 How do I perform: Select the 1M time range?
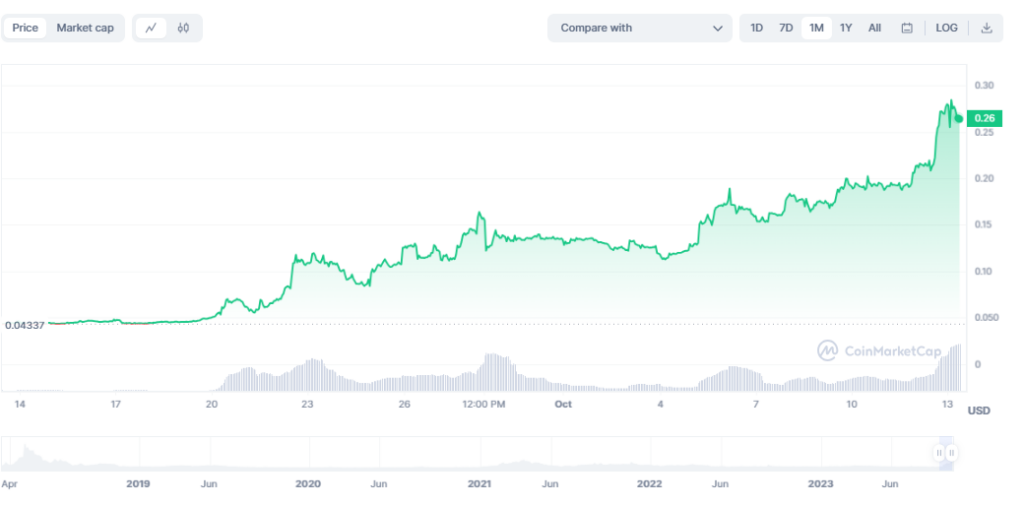pos(816,28)
